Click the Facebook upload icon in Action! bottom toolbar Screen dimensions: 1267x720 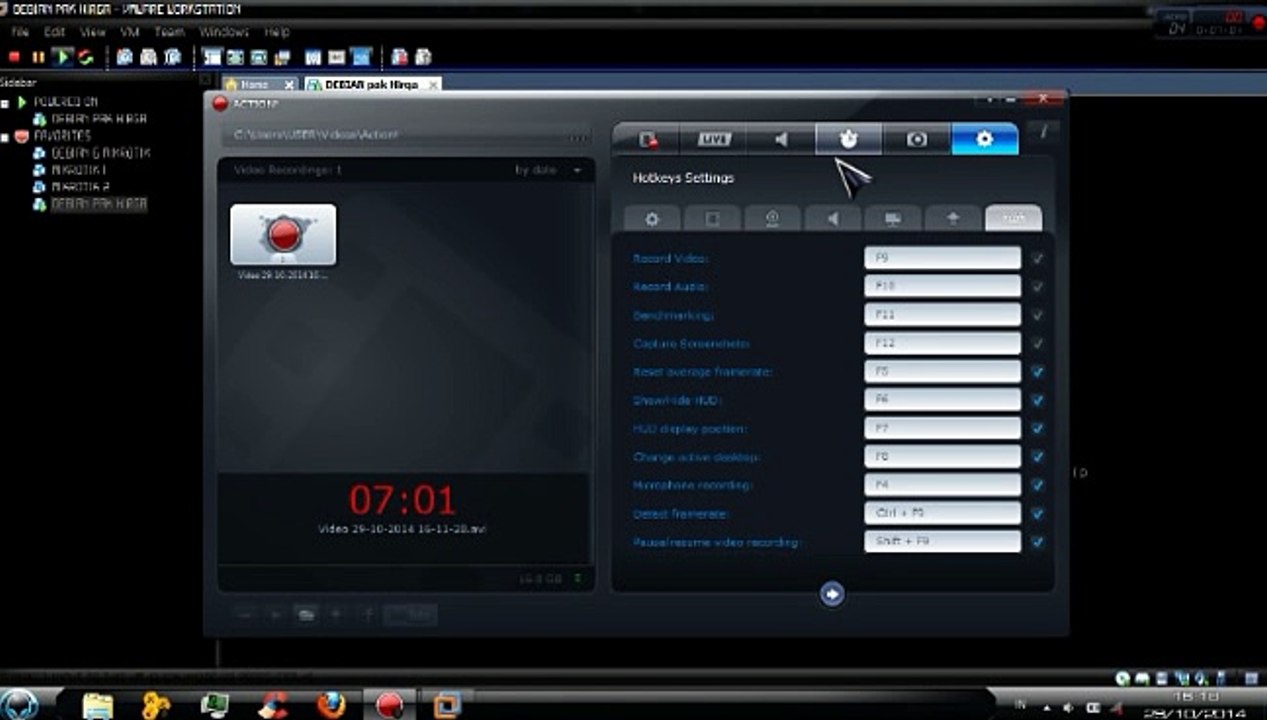(x=367, y=615)
